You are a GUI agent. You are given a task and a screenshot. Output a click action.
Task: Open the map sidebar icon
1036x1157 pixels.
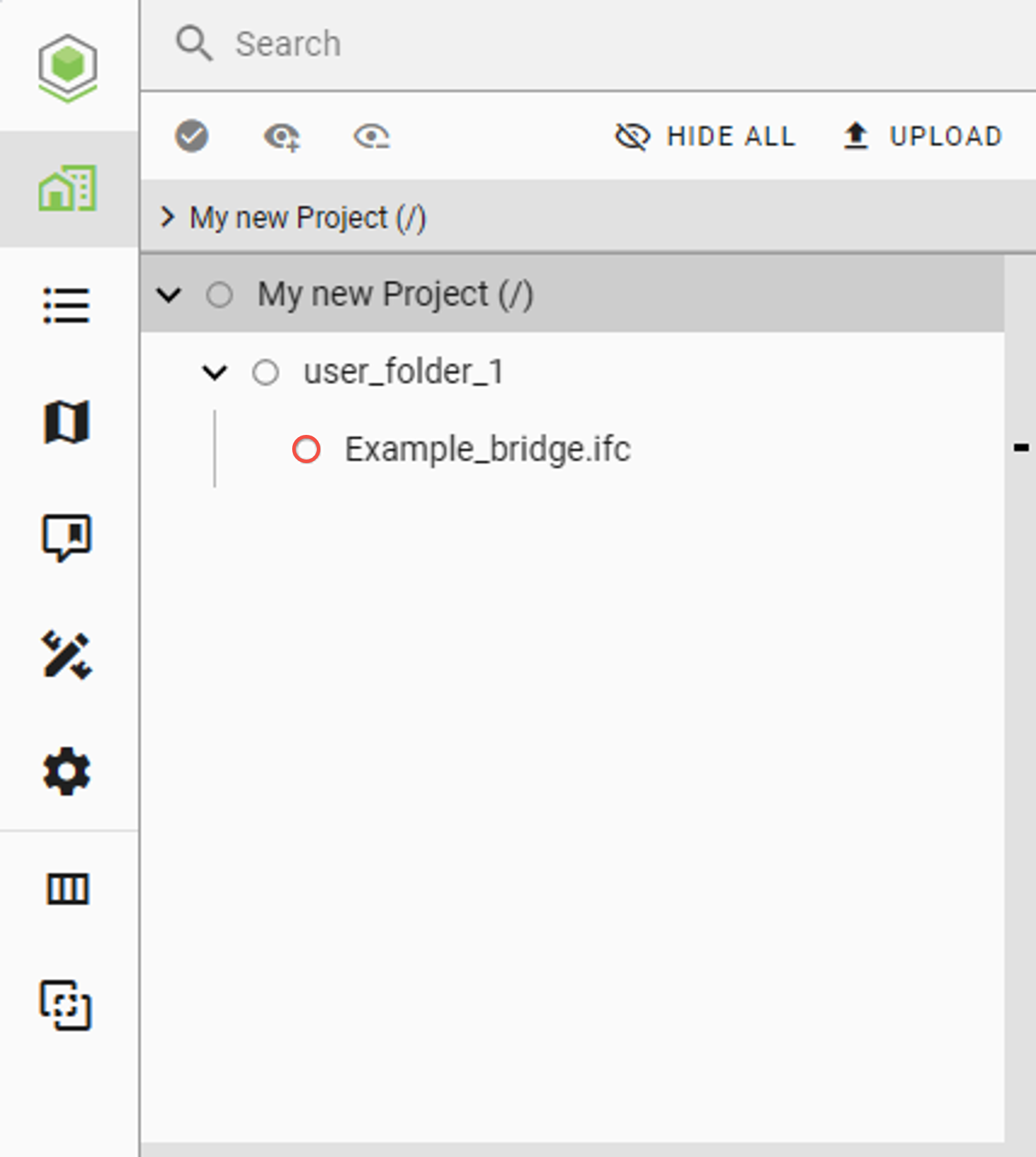[67, 422]
